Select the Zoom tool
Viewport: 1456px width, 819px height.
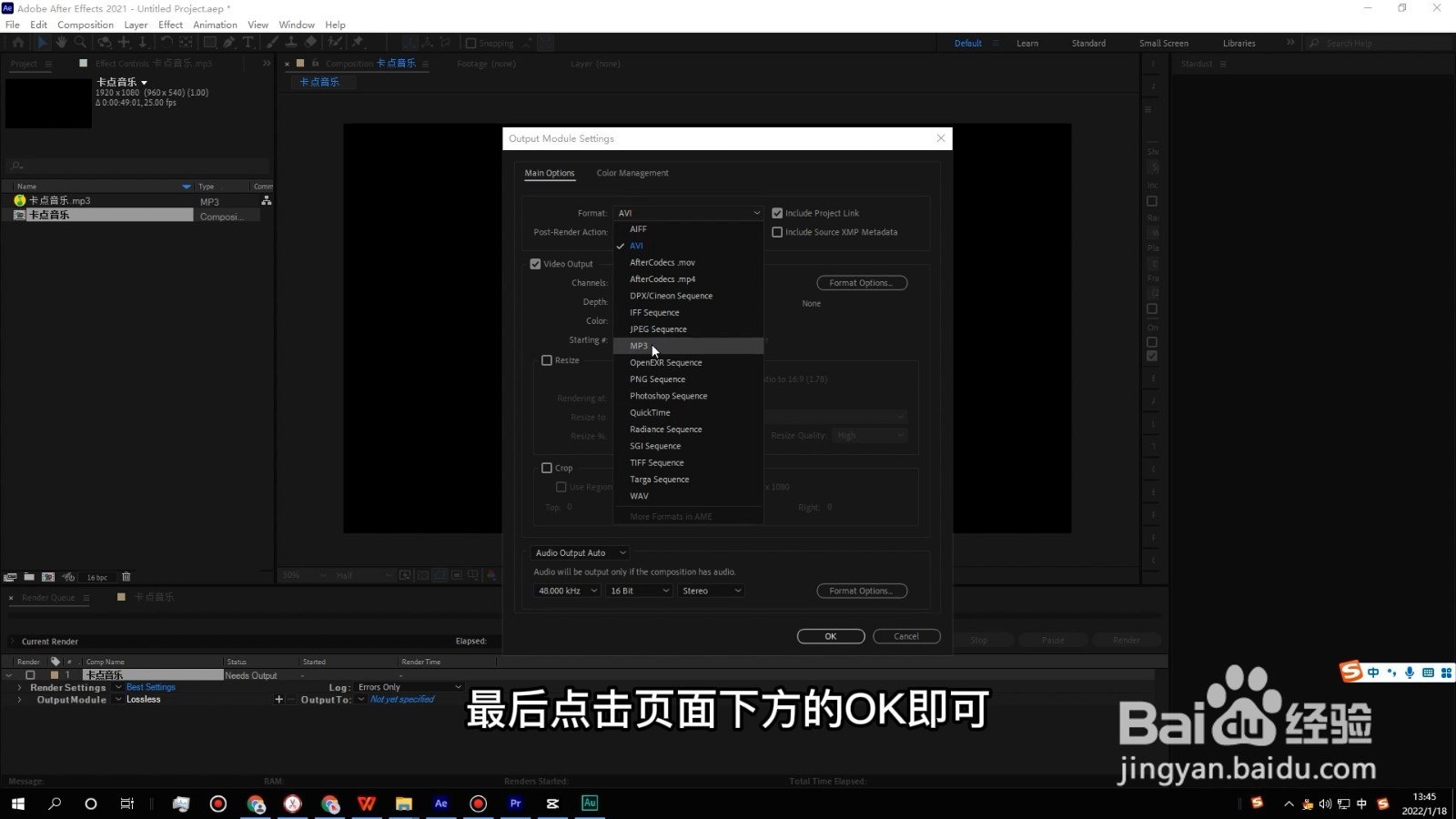81,43
